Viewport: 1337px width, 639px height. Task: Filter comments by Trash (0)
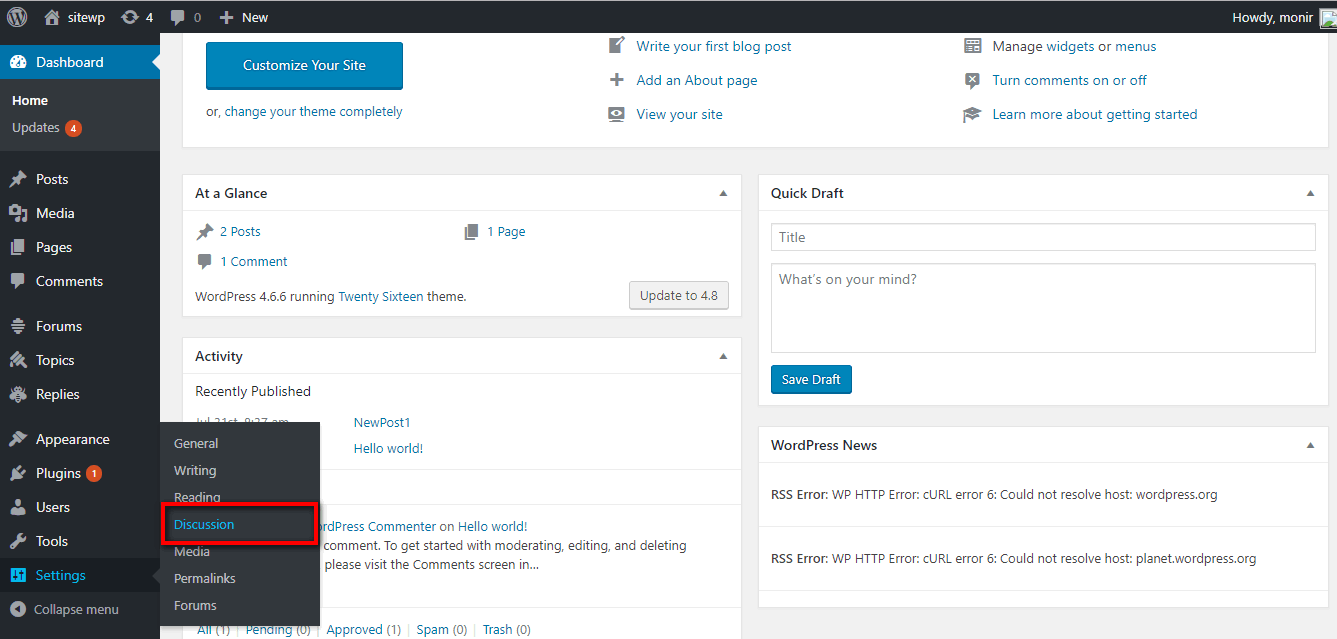click(507, 630)
